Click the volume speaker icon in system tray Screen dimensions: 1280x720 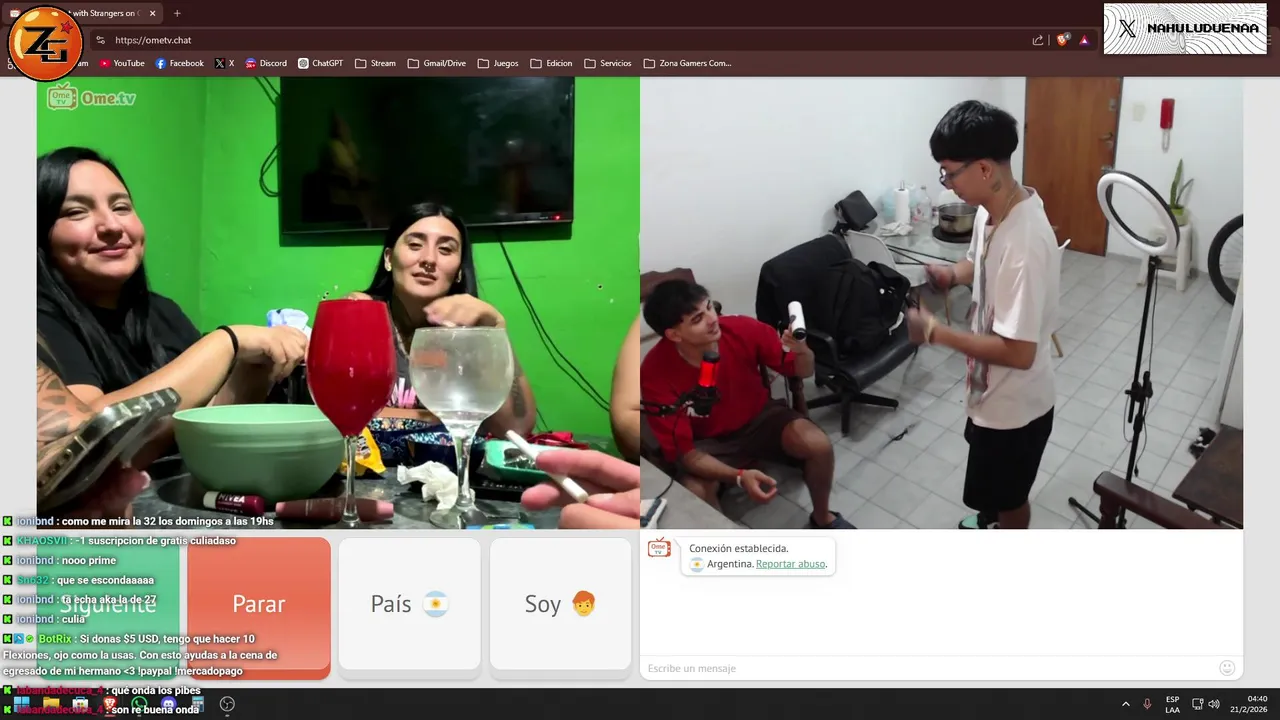(1214, 704)
